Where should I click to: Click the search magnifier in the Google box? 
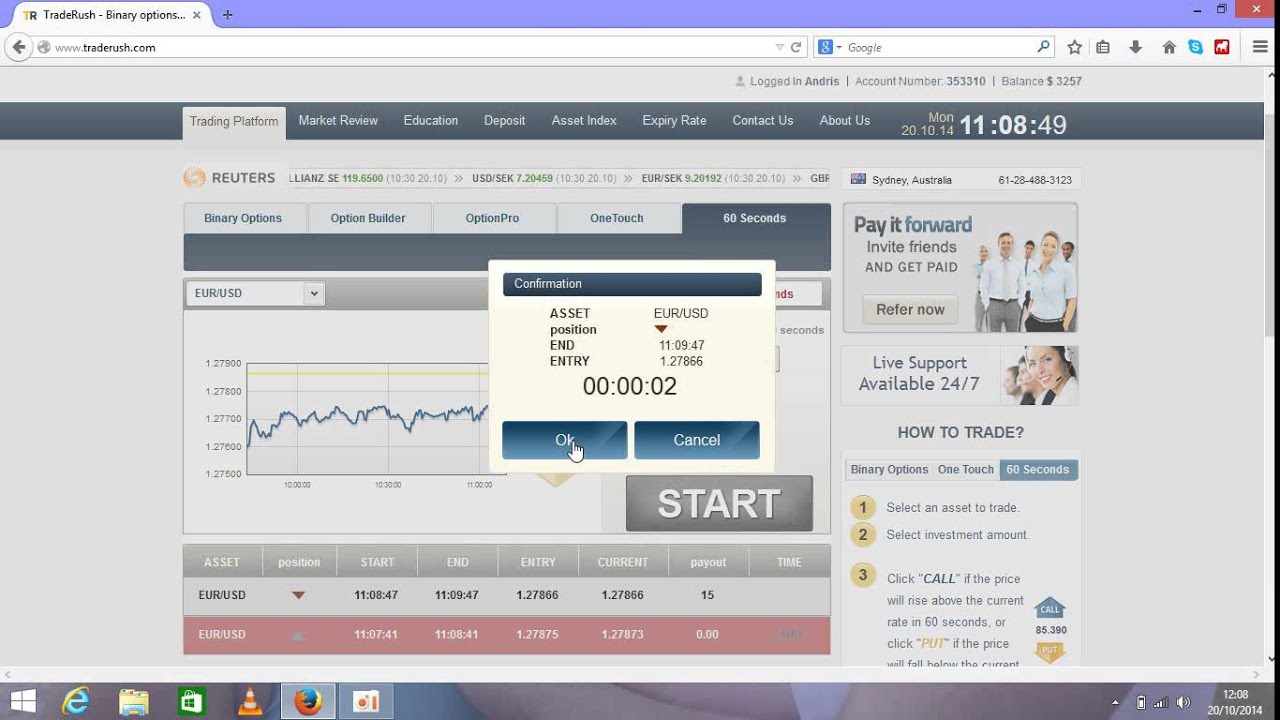1044,47
